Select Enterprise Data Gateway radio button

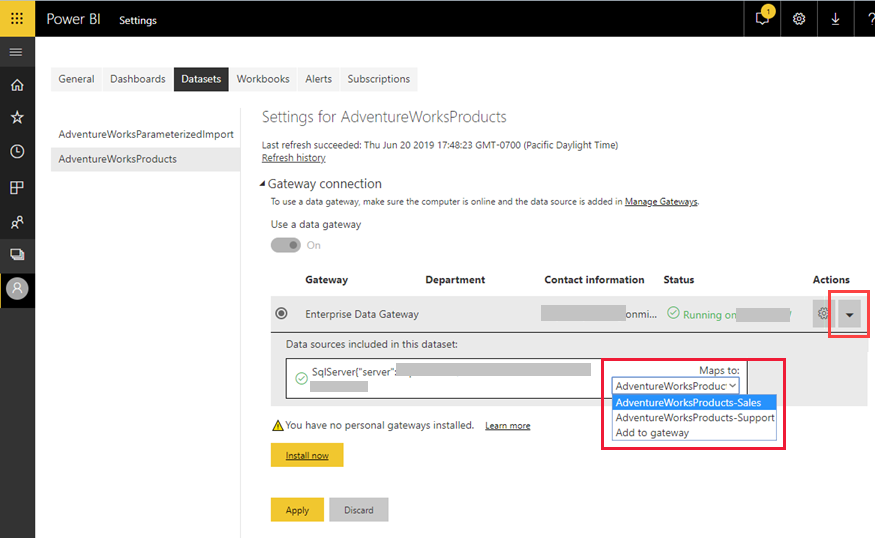pyautogui.click(x=281, y=313)
